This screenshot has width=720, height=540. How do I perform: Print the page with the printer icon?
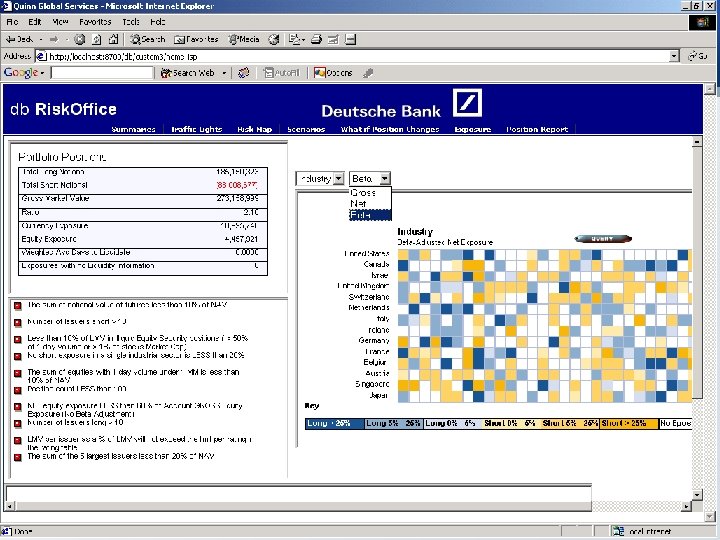pyautogui.click(x=316, y=39)
